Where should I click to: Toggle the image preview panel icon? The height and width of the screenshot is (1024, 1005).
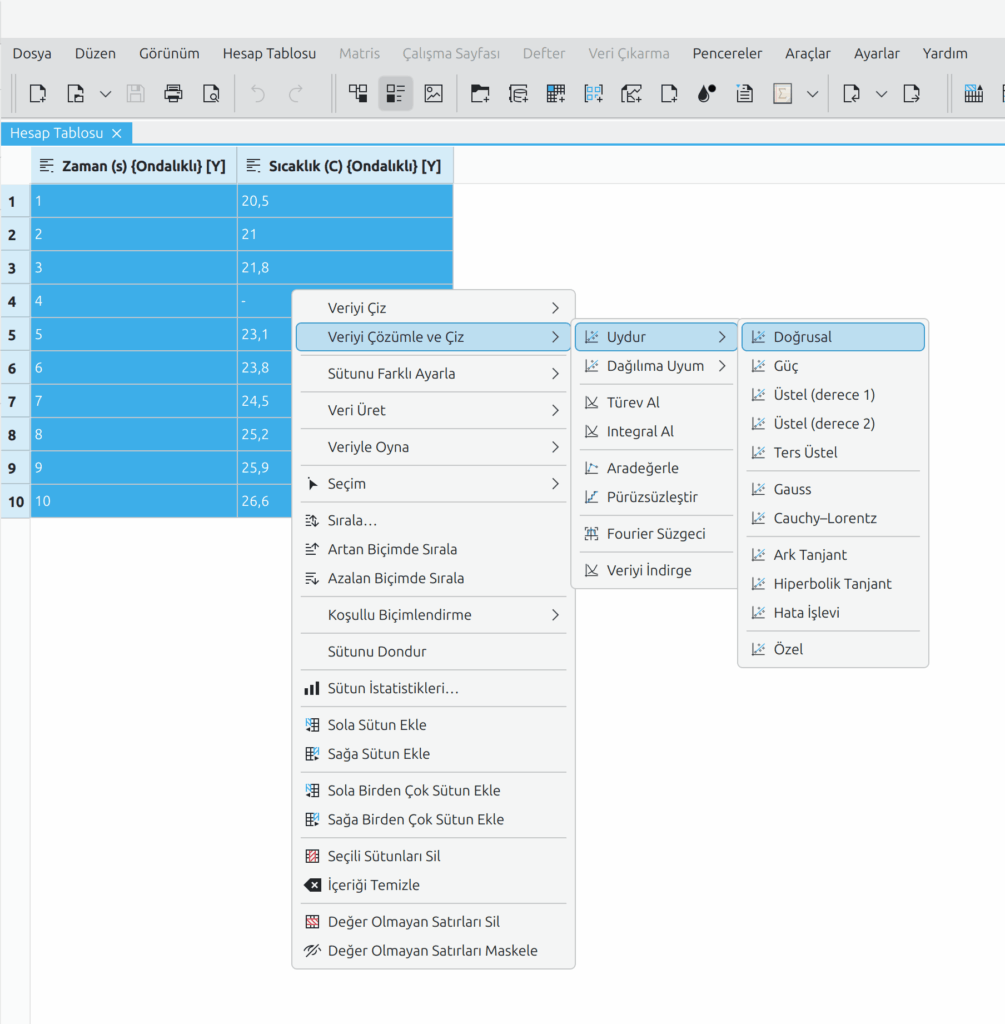coord(434,93)
